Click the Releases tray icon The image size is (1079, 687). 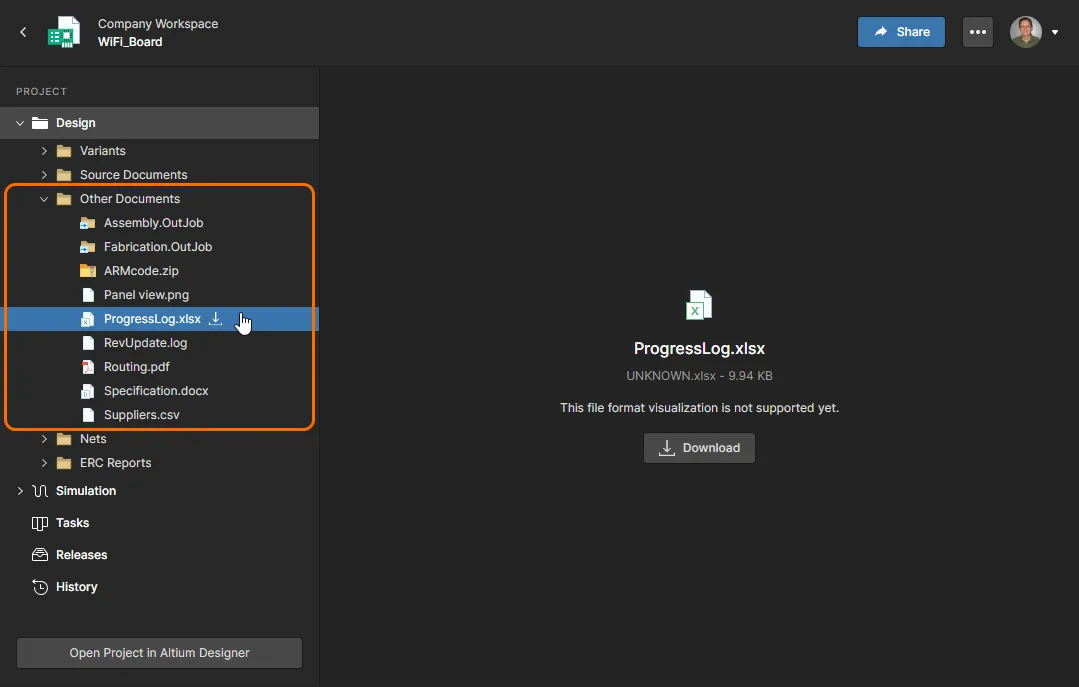pyautogui.click(x=40, y=555)
